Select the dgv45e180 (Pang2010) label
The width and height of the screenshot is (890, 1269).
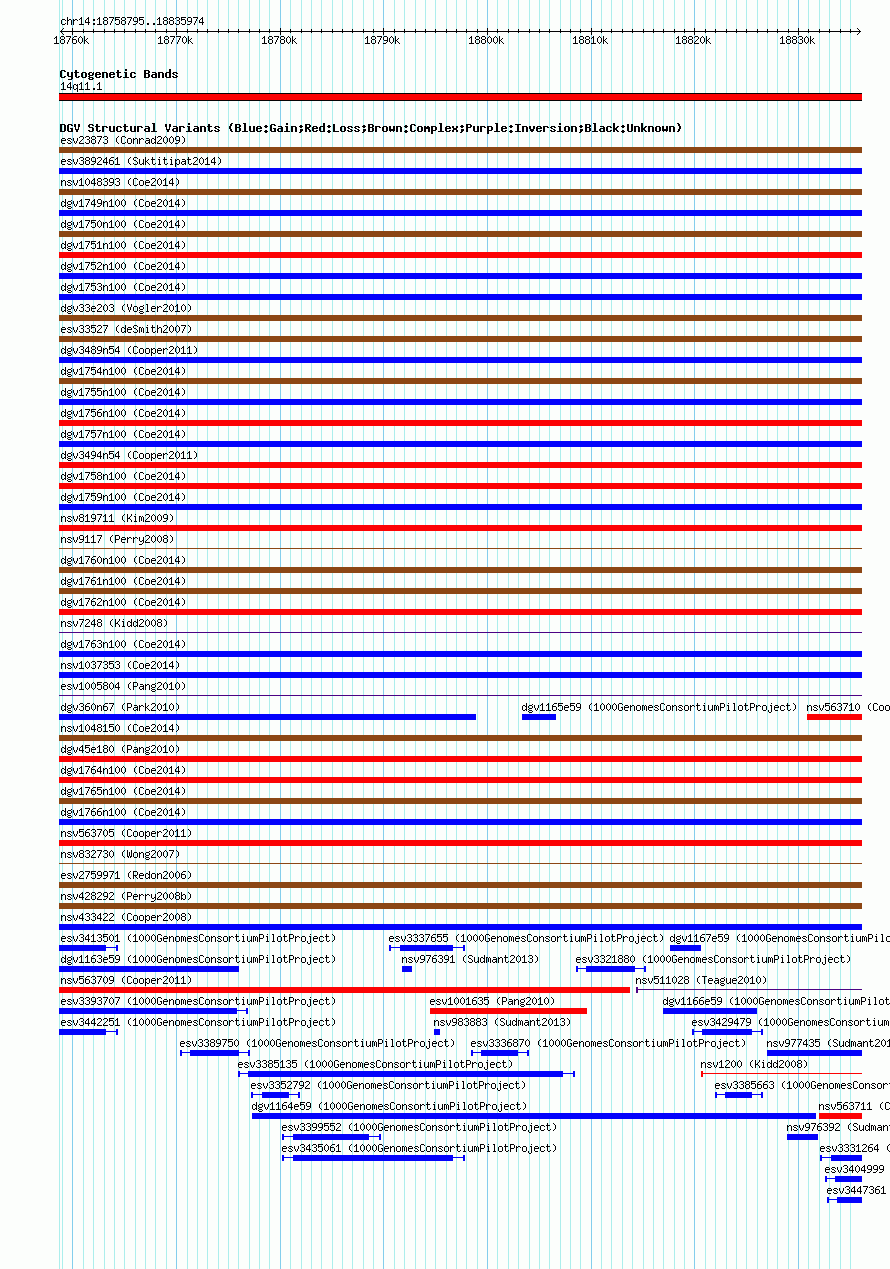coord(120,749)
